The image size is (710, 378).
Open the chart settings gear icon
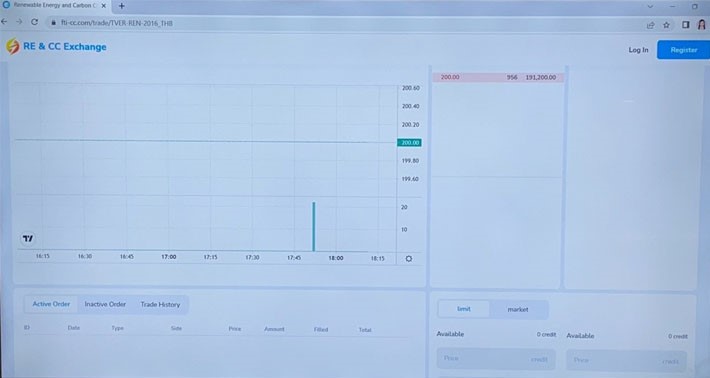pos(408,258)
